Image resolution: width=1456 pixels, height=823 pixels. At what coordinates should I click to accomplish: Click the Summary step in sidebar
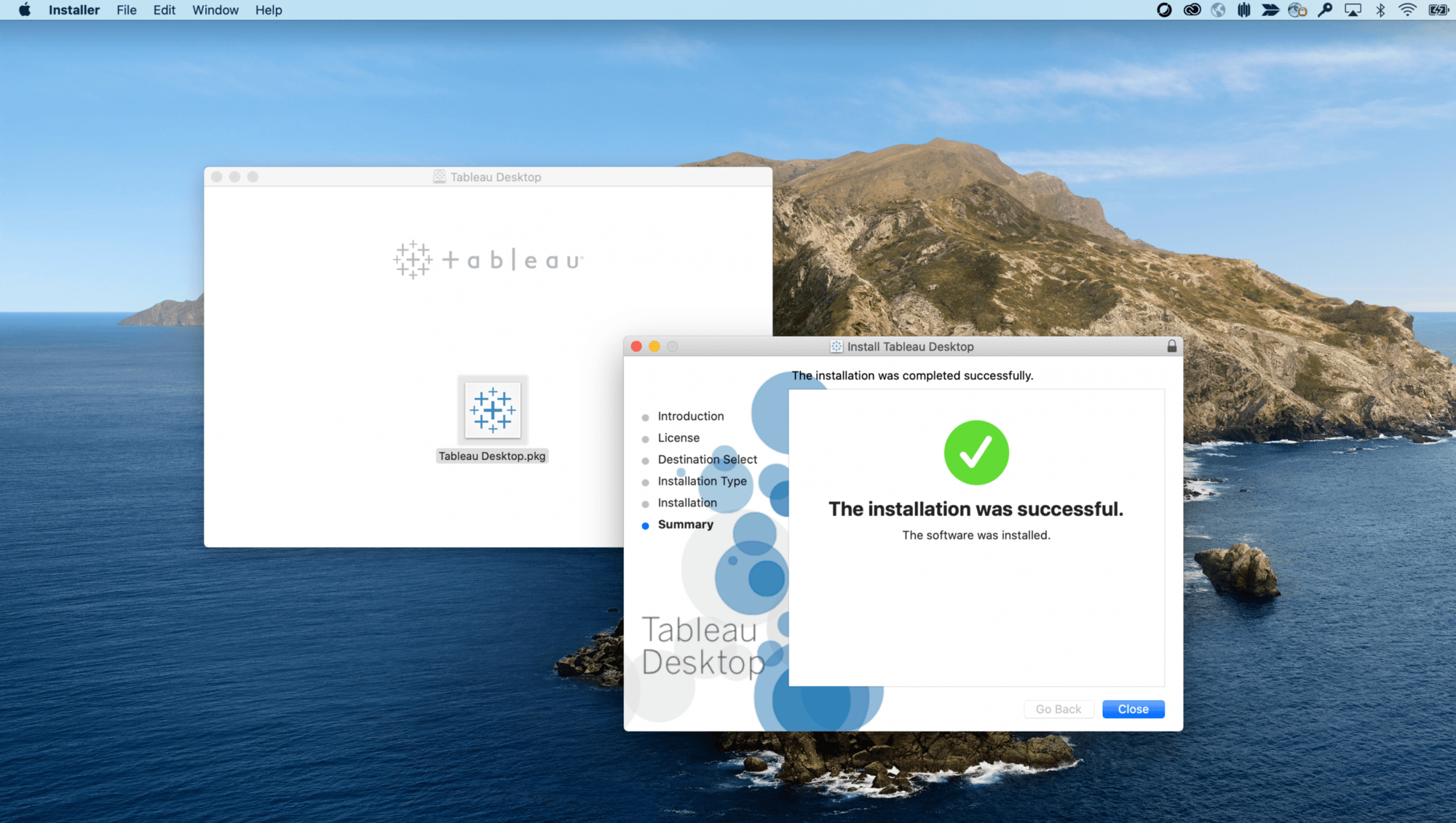pos(685,525)
